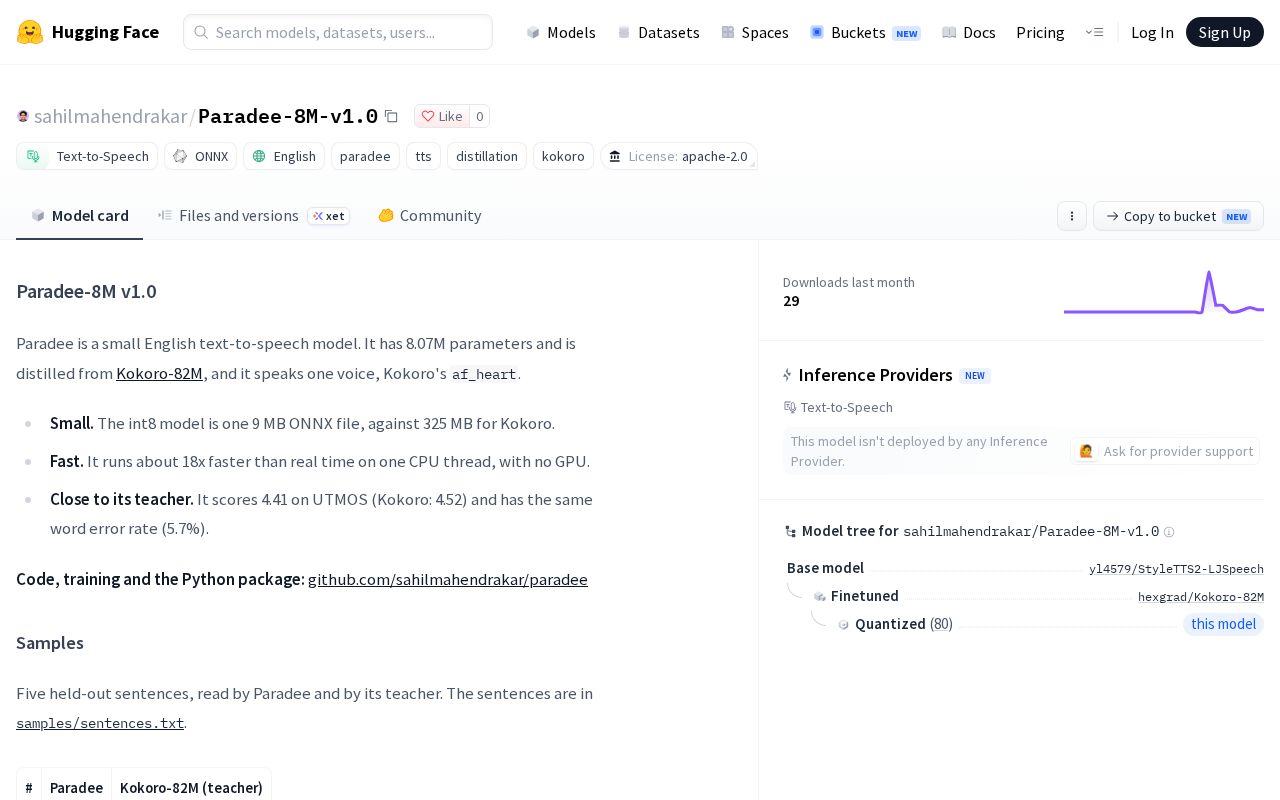Click the Downloads last month count 29
This screenshot has width=1280, height=800.
coord(791,301)
